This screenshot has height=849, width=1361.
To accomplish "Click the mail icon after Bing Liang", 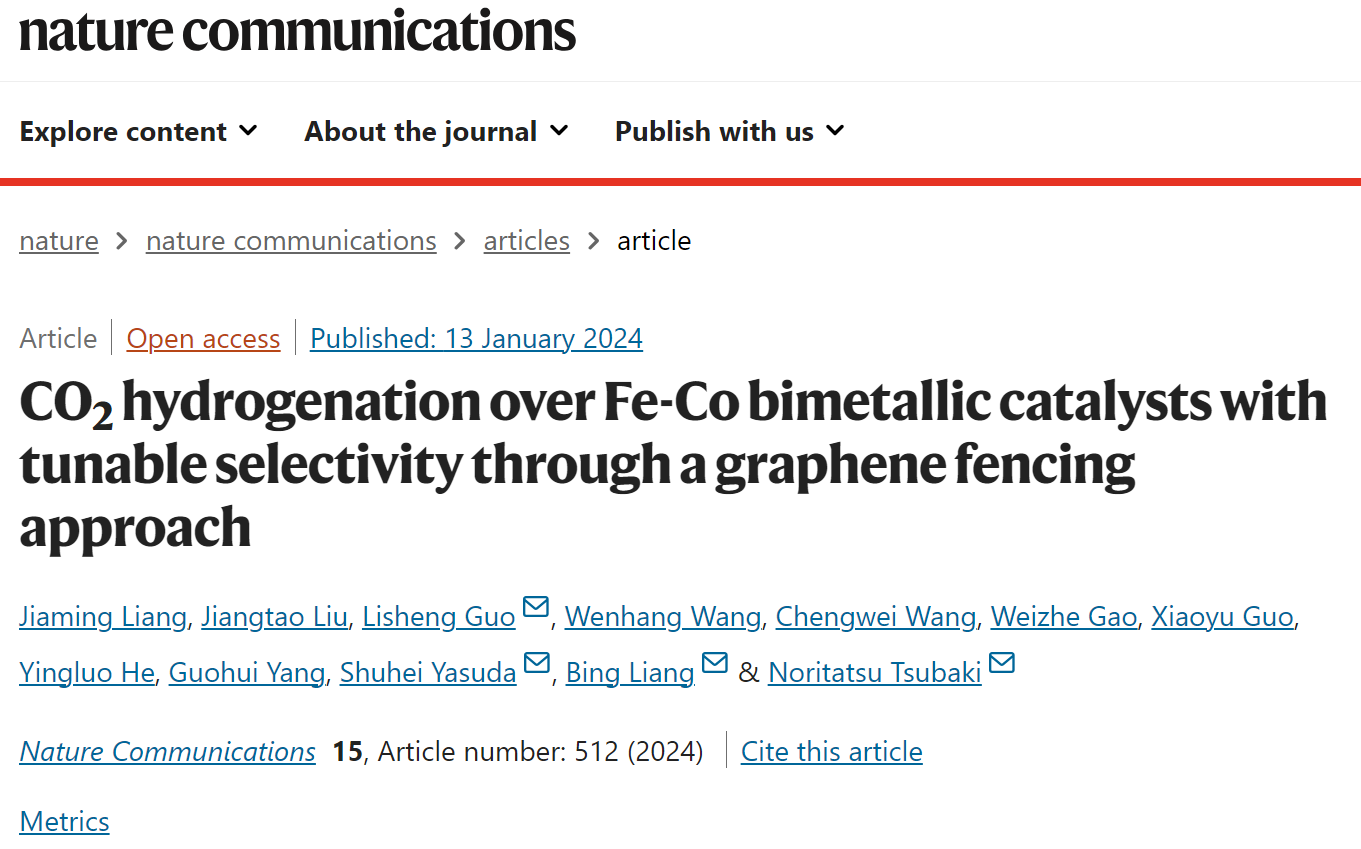I will click(715, 663).
